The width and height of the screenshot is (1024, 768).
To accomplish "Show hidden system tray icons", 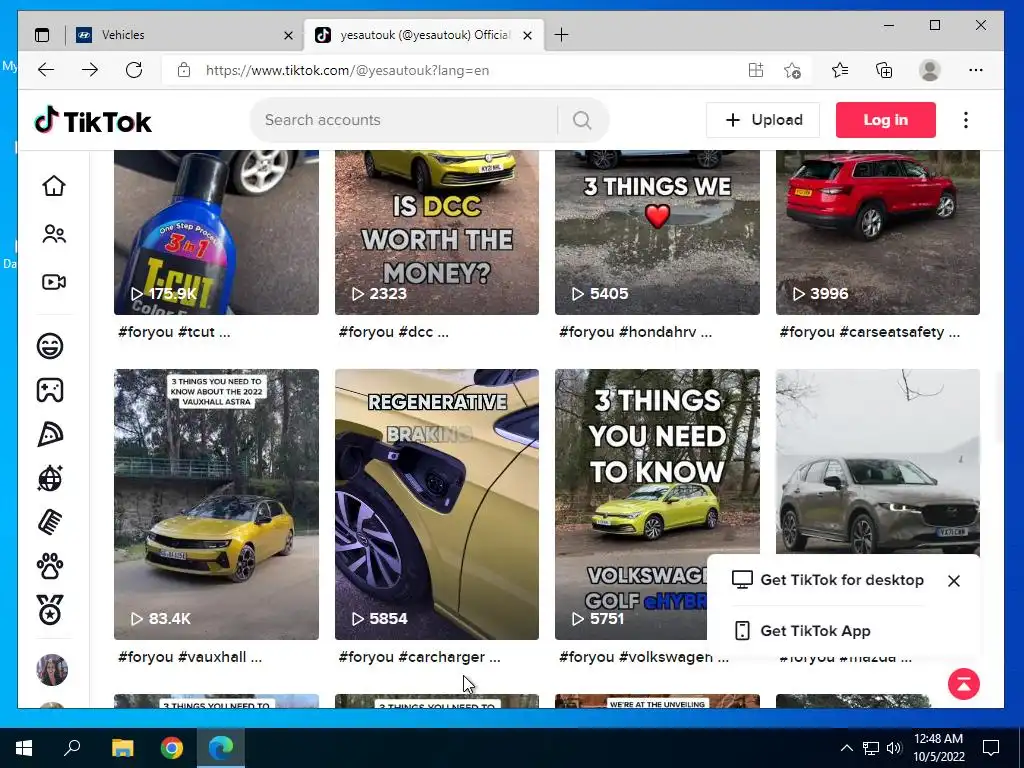I will [846, 748].
